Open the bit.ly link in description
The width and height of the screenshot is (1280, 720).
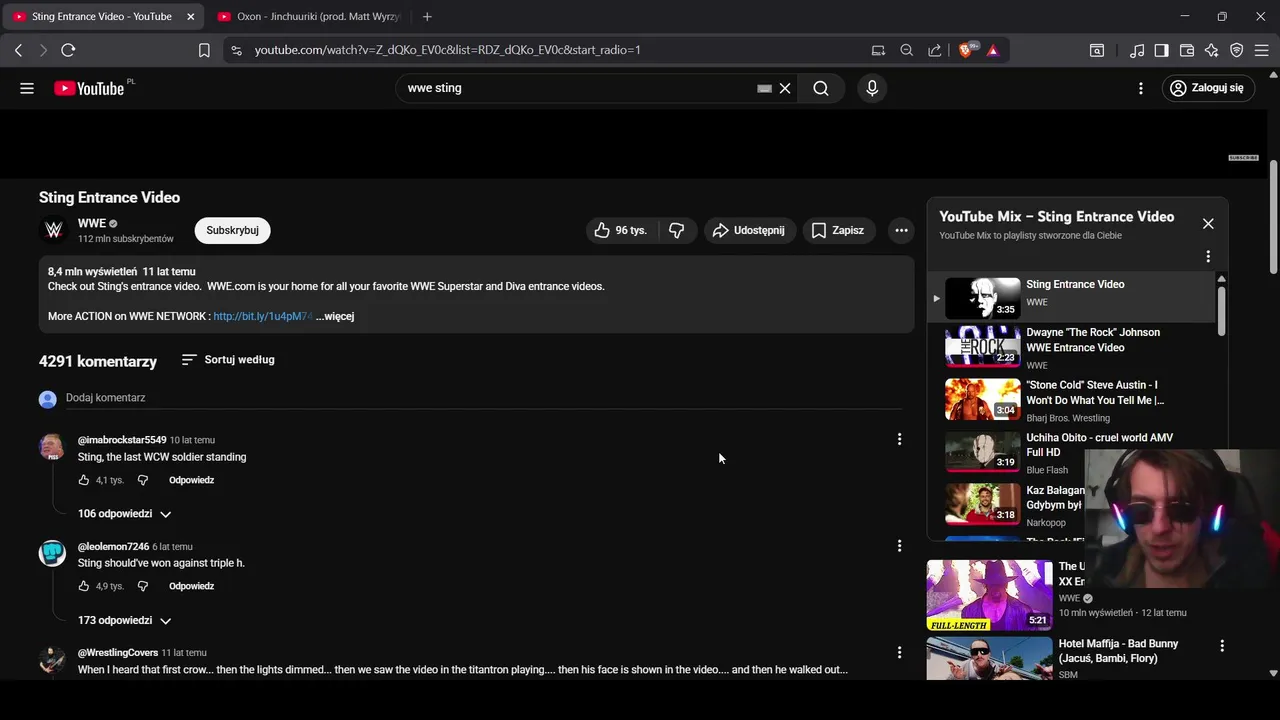[x=263, y=316]
